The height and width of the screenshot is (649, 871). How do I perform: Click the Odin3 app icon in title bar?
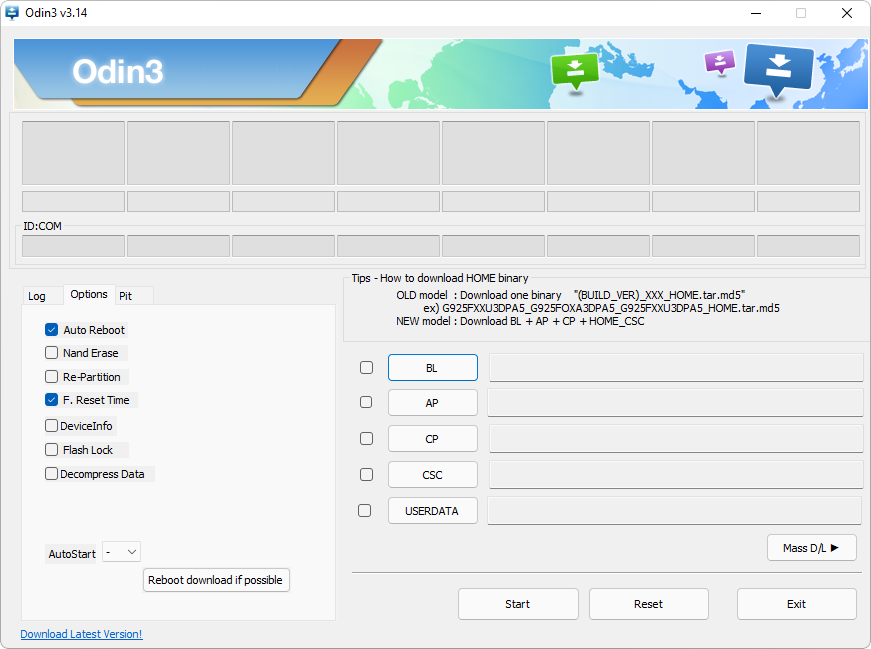coord(12,13)
